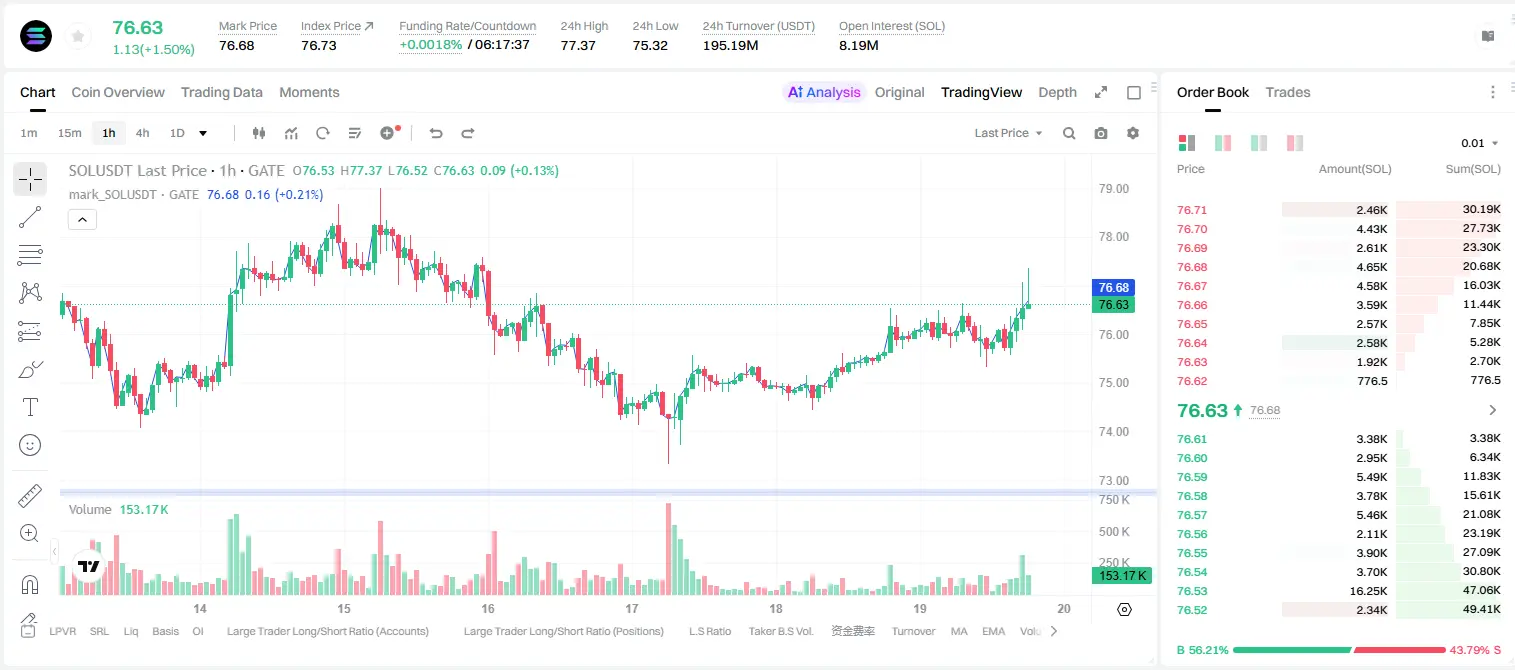1515x670 pixels.
Task: Open the Last Price dropdown
Action: tap(1008, 133)
